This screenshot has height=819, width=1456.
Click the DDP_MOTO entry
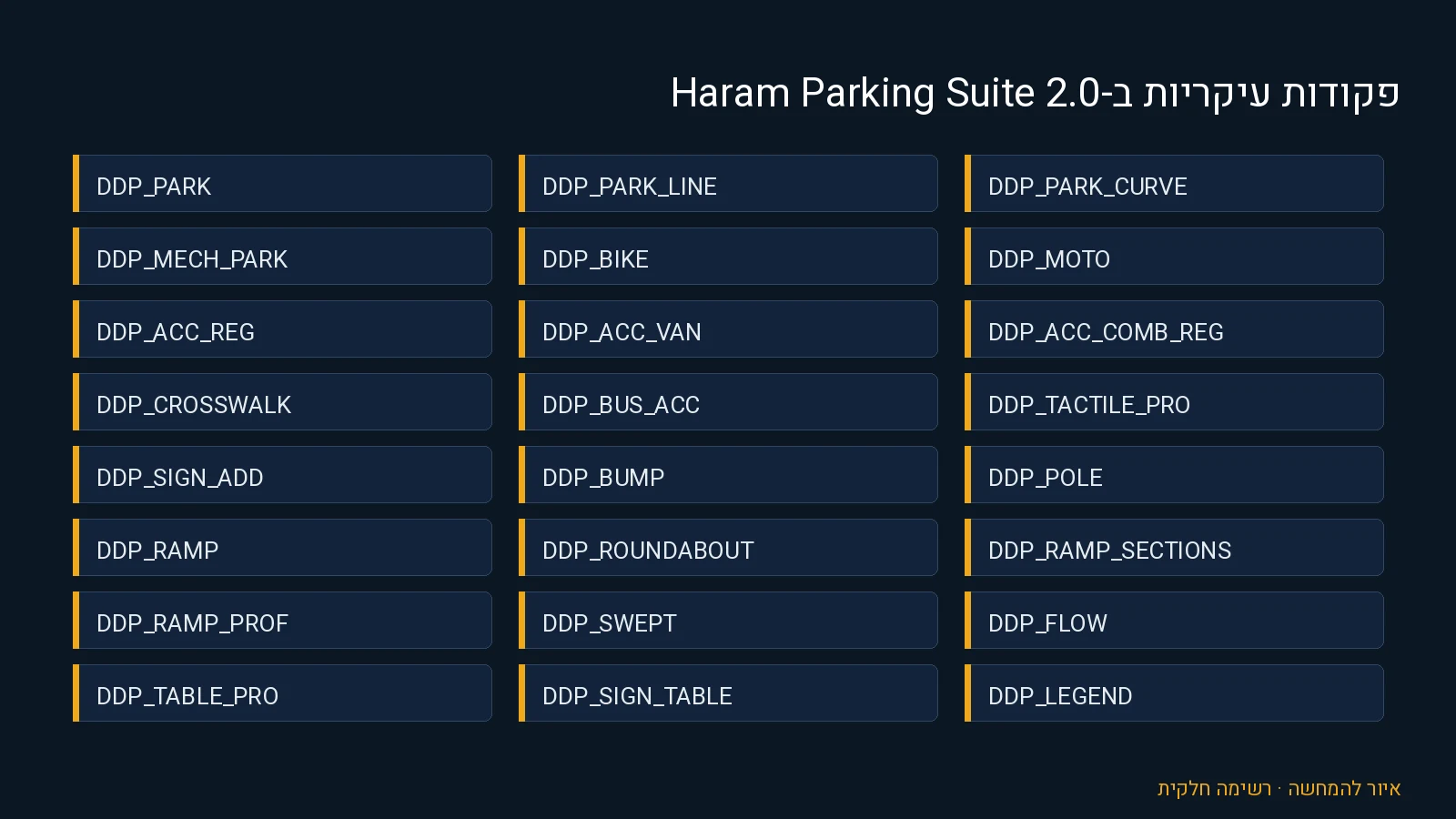click(x=1174, y=257)
